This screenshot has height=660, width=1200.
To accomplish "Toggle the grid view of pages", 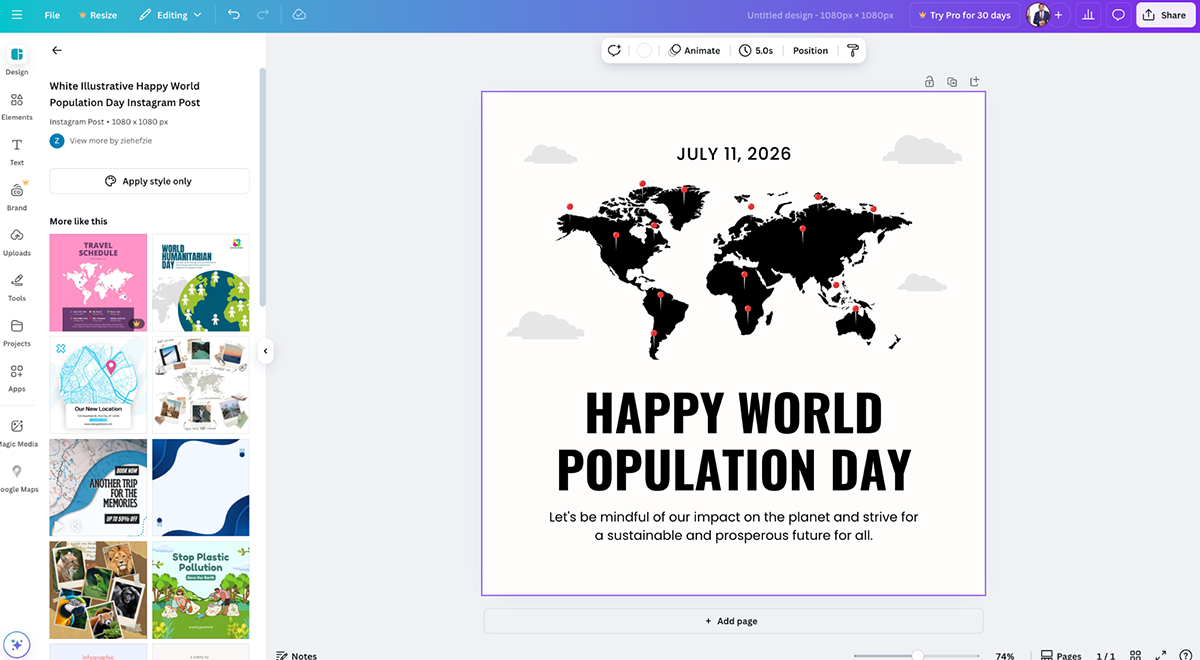I will 1135,656.
